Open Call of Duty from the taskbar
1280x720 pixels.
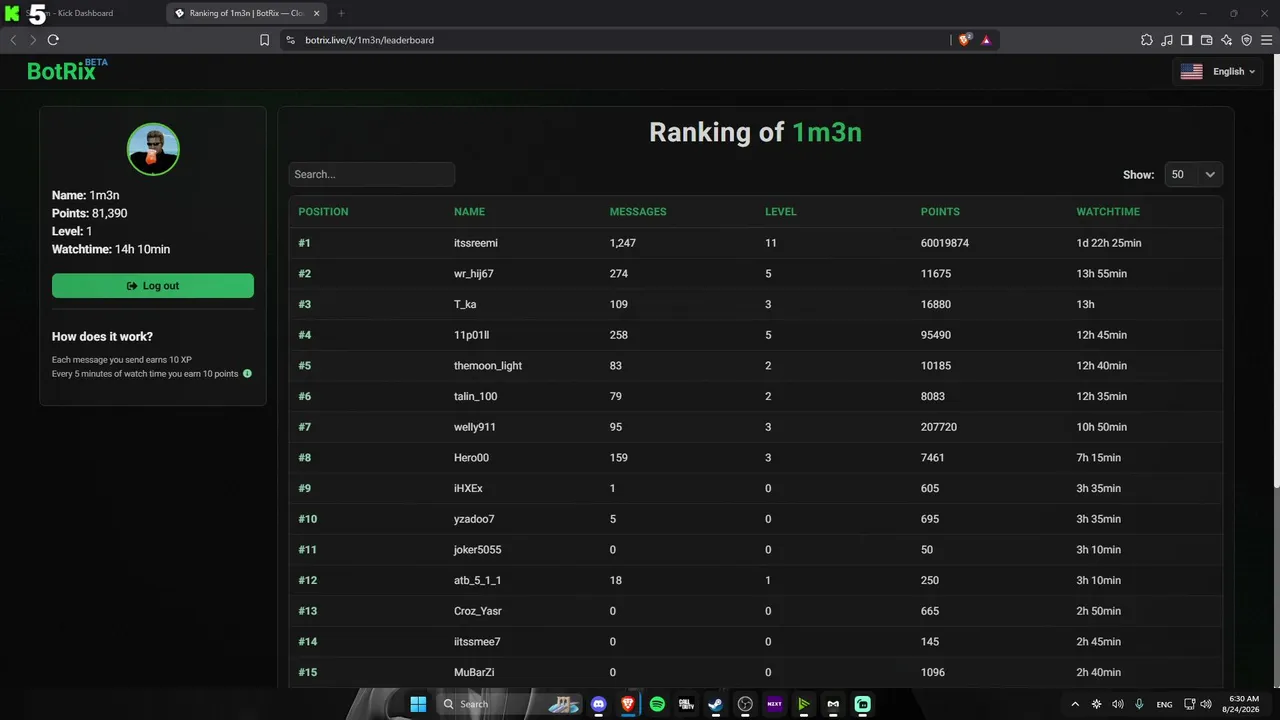686,704
